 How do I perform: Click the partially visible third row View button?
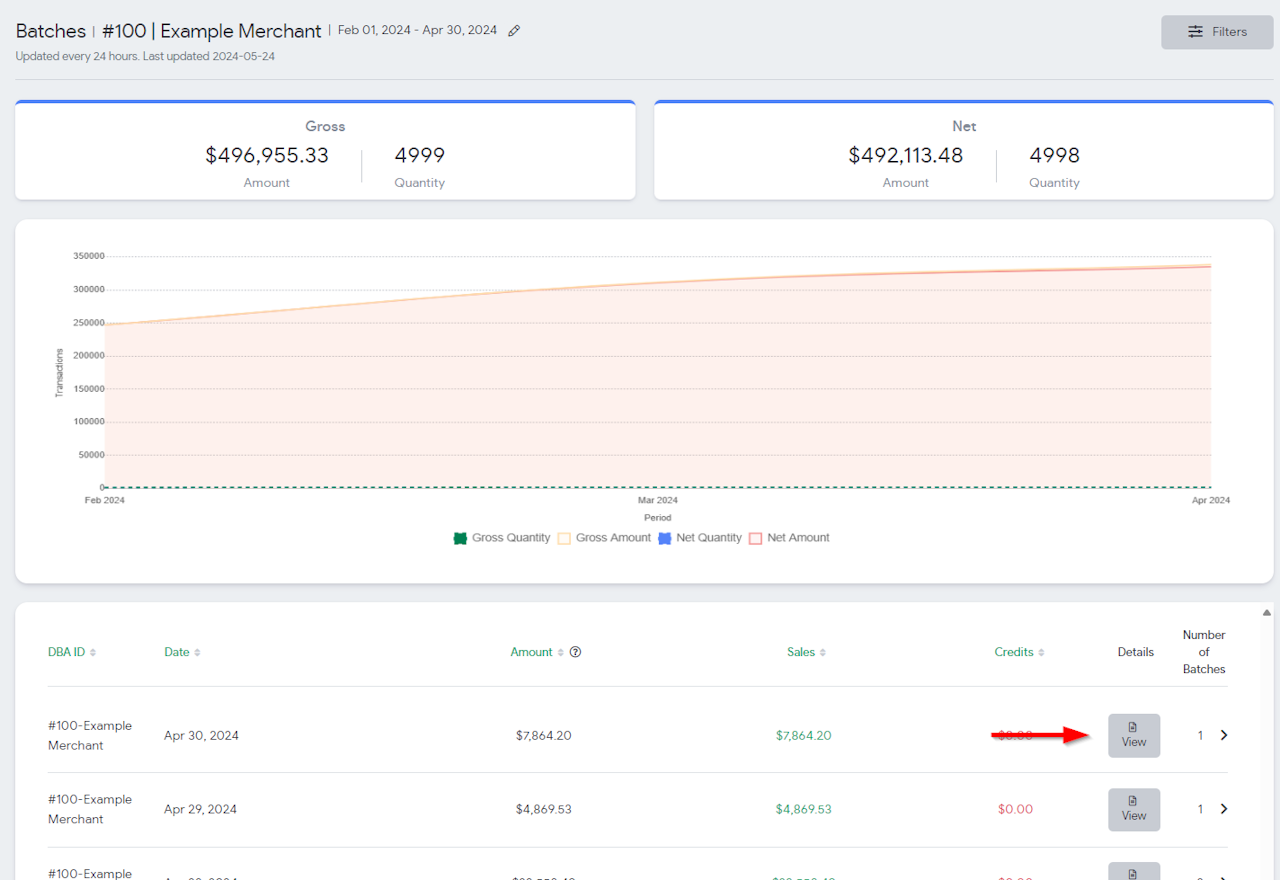click(1133, 872)
